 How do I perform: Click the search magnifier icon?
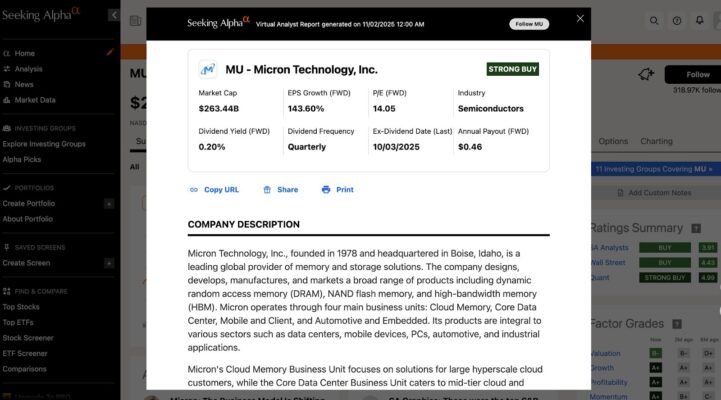click(655, 20)
